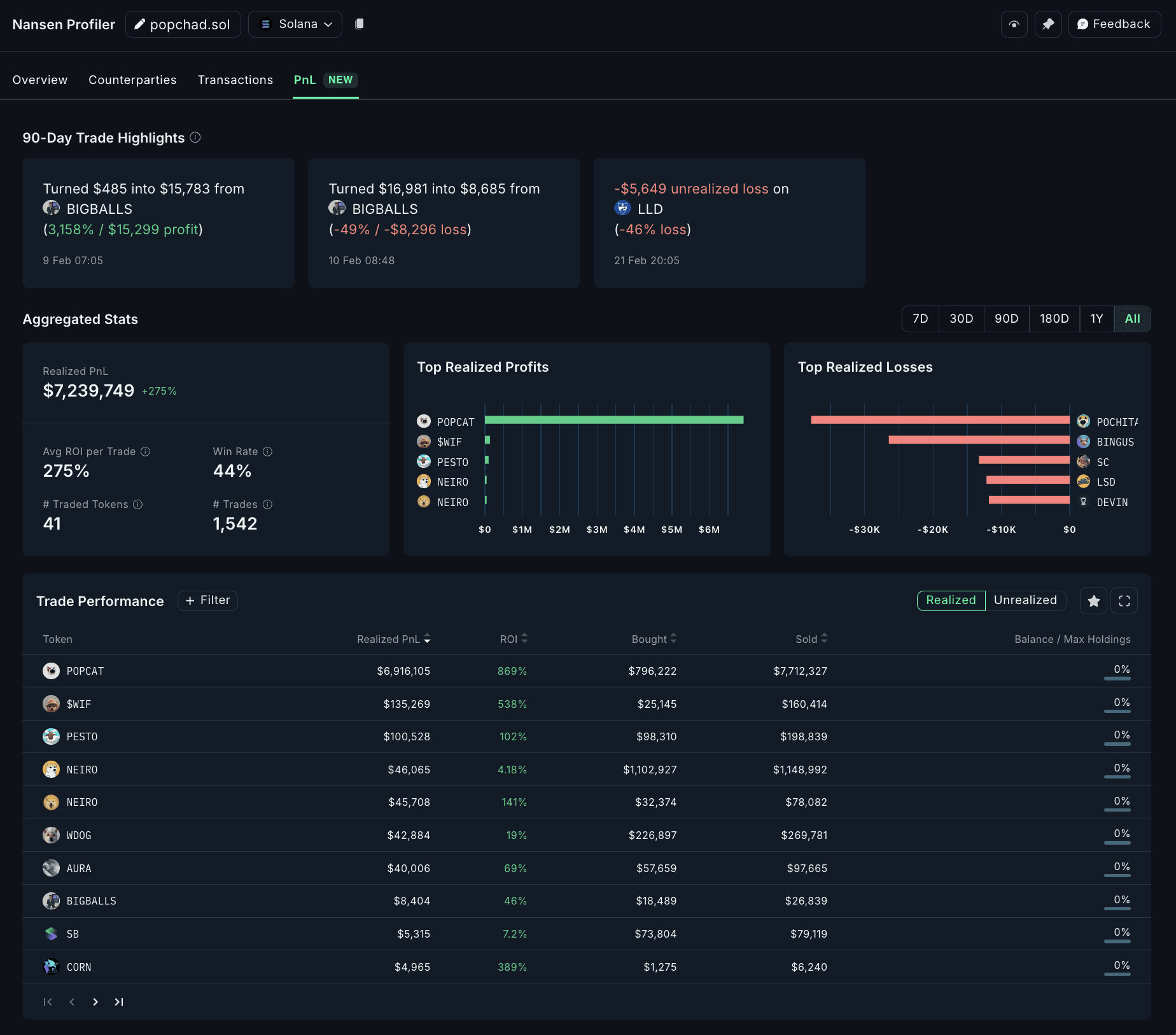
Task: Select the 7D time range
Action: click(920, 319)
